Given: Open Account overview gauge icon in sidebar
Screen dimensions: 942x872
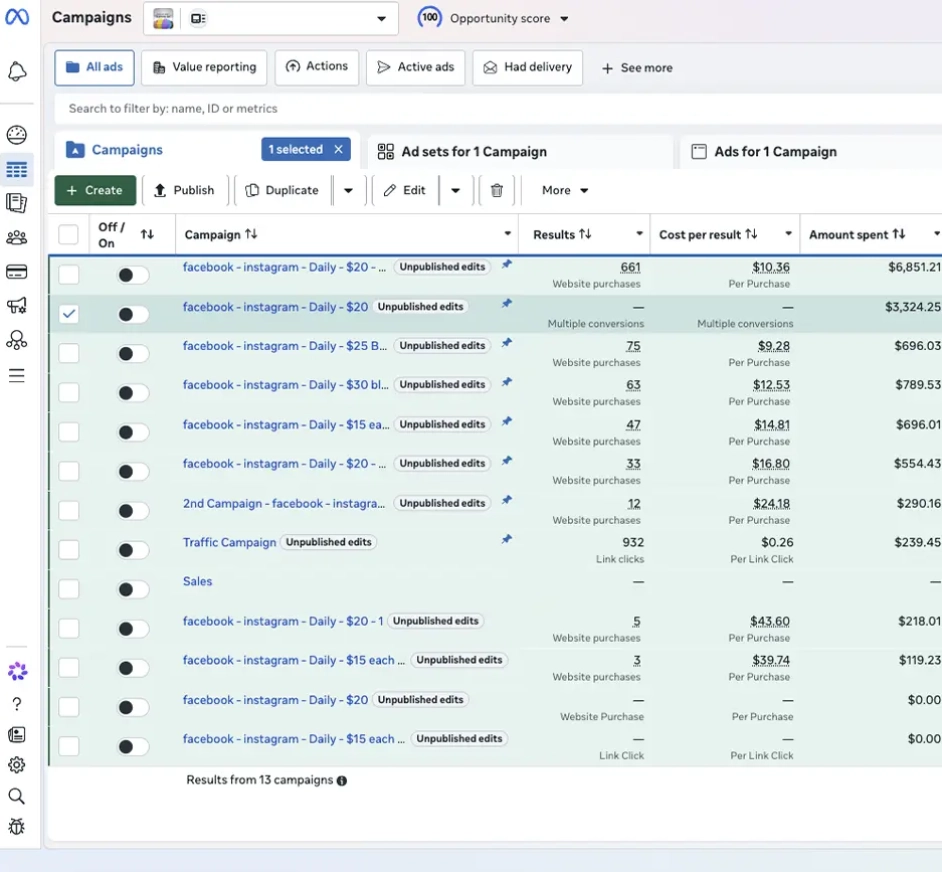Looking at the screenshot, I should point(17,135).
